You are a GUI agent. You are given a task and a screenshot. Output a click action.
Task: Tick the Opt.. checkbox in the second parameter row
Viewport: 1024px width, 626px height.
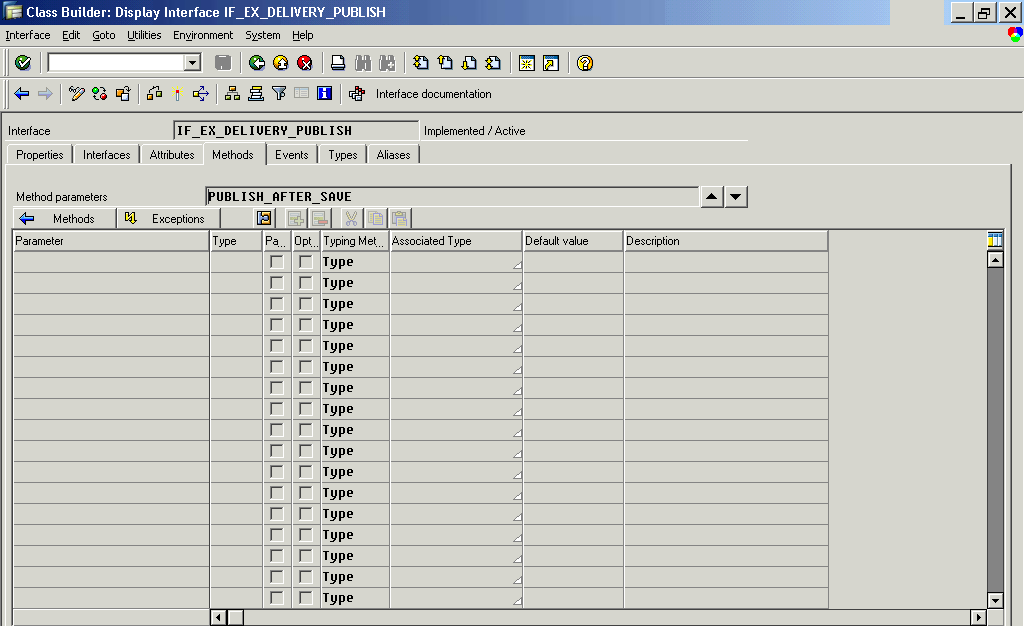(x=306, y=283)
